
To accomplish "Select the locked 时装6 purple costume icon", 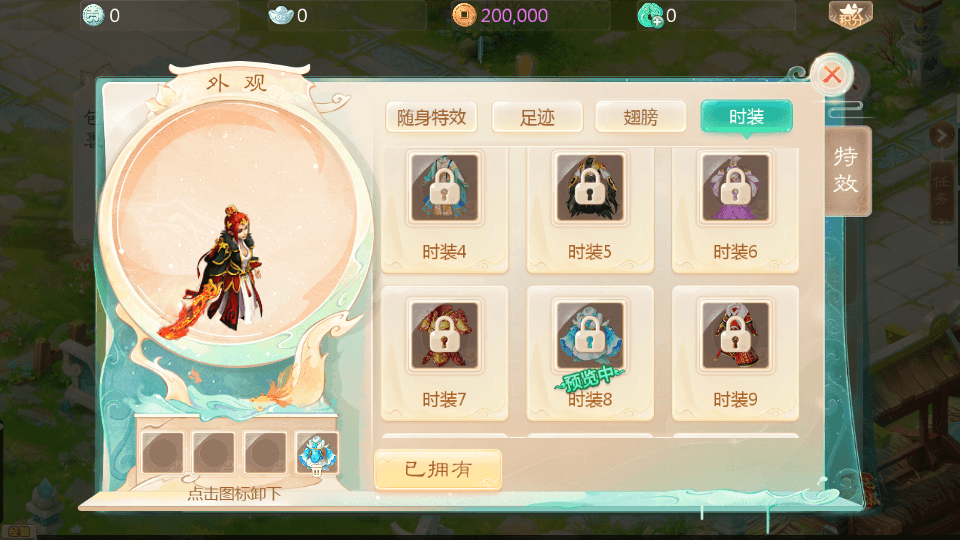I will coord(735,188).
